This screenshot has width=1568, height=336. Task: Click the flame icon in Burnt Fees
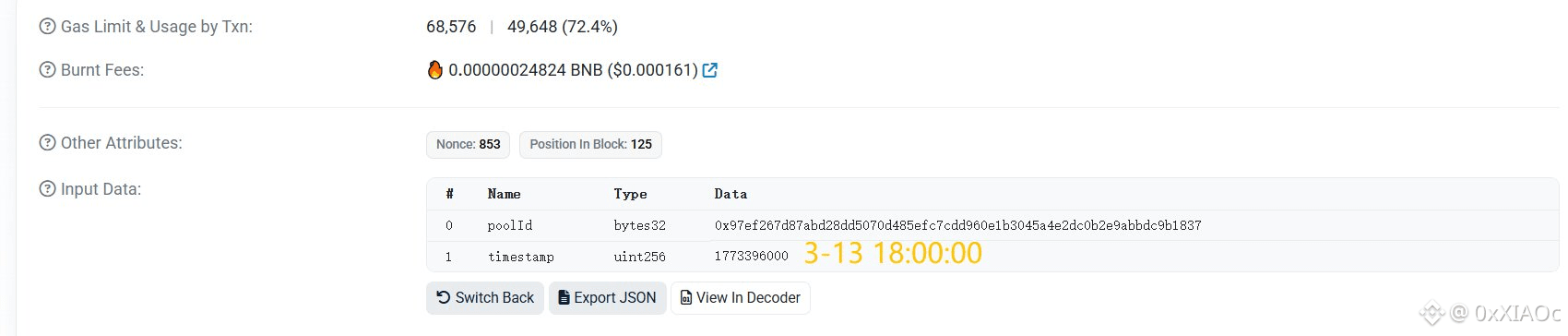[435, 70]
